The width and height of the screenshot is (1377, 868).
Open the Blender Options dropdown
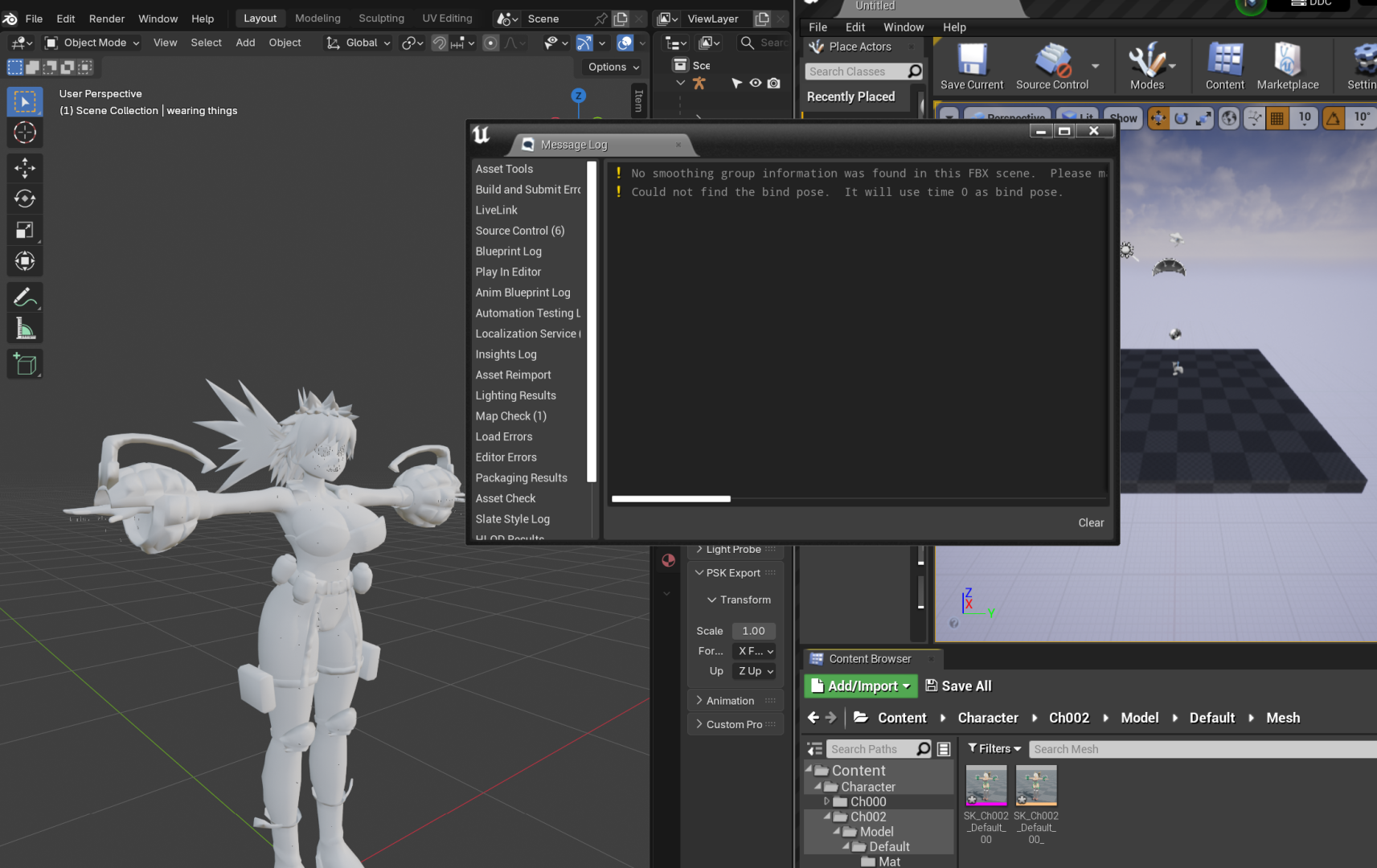pyautogui.click(x=614, y=67)
